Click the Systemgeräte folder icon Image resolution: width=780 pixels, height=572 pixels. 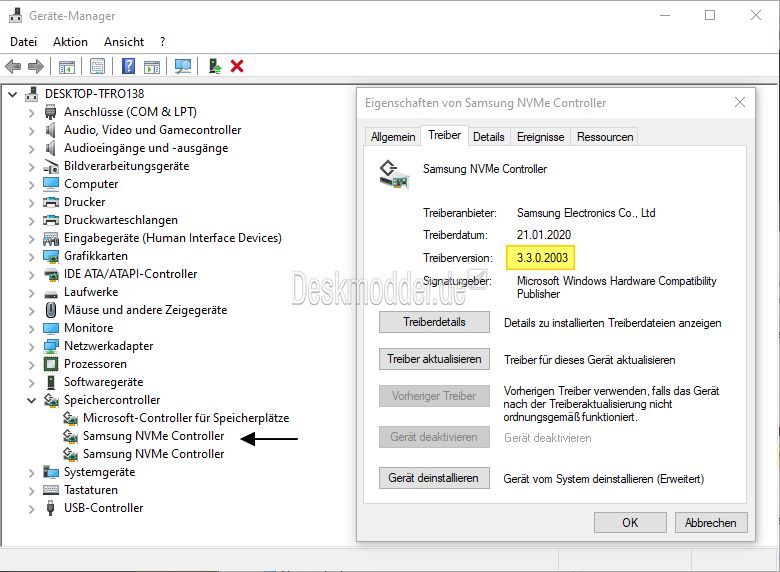(51, 472)
